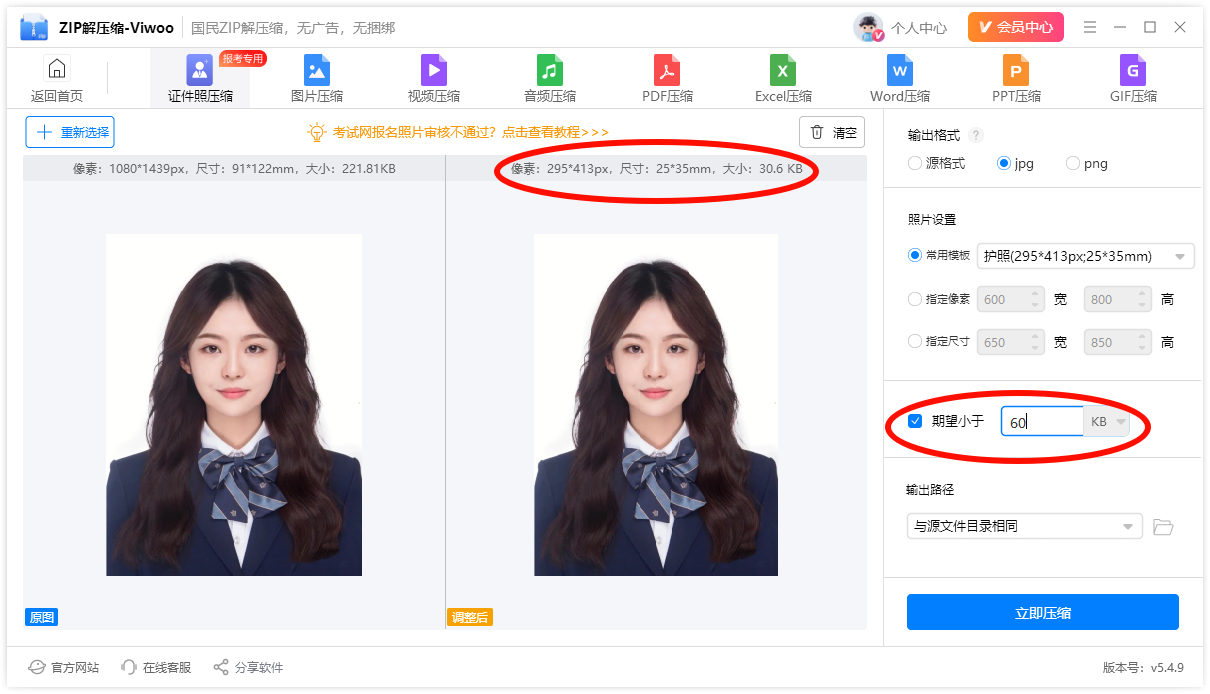Click the ZIP app logo icon

coord(34,28)
